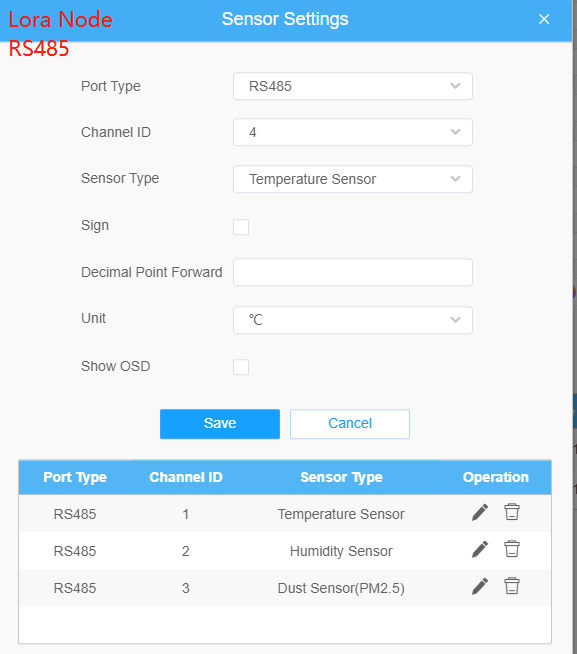Edit the Humidity Sensor row
The width and height of the screenshot is (577, 654).
coord(480,550)
